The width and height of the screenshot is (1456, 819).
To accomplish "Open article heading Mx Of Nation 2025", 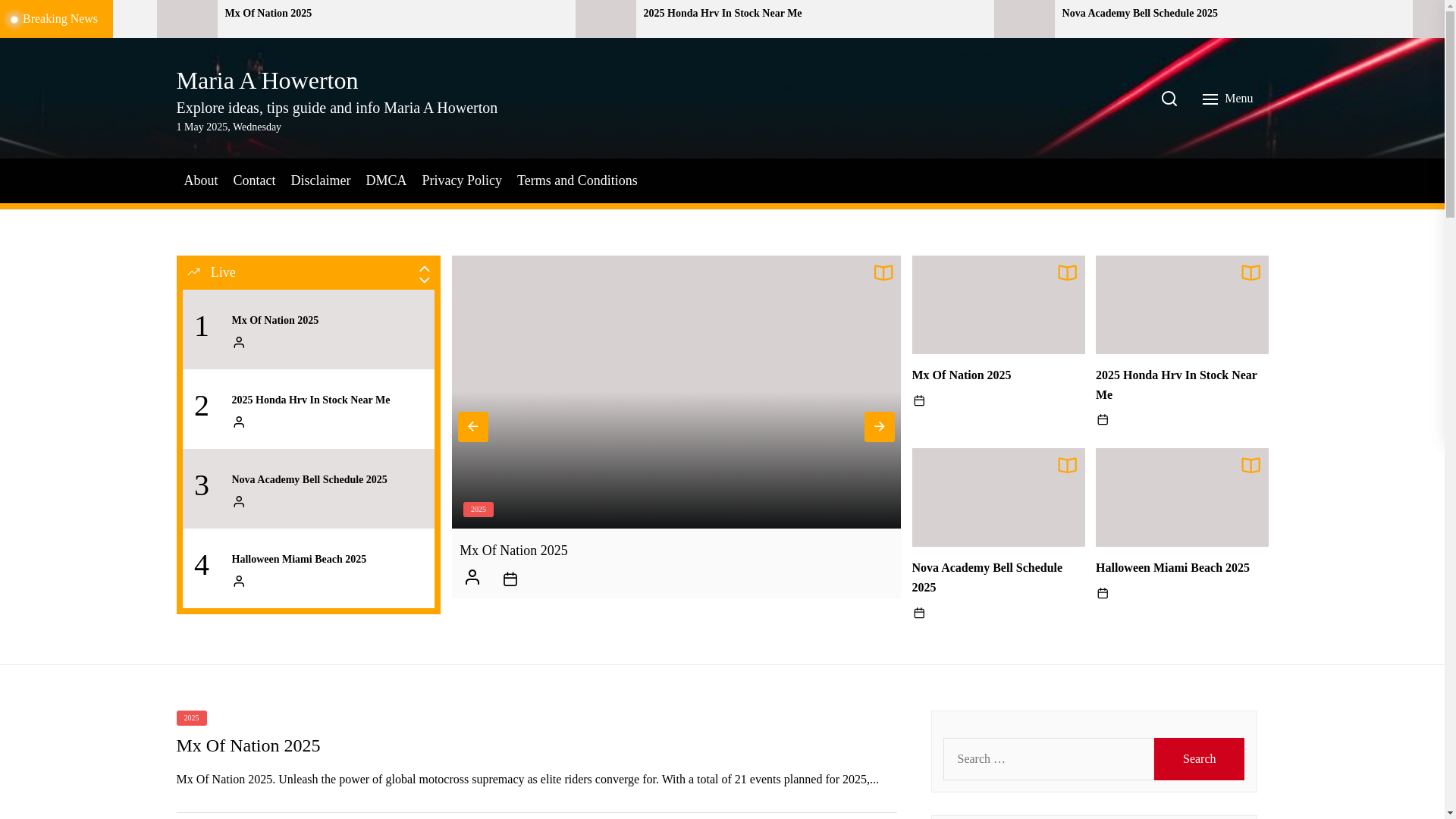I will tap(248, 745).
